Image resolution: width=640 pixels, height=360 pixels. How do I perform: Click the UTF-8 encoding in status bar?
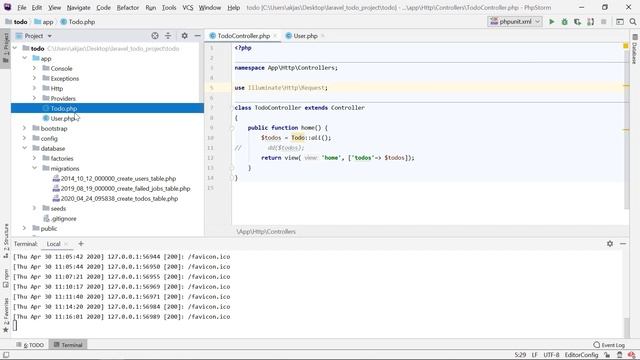coord(551,355)
